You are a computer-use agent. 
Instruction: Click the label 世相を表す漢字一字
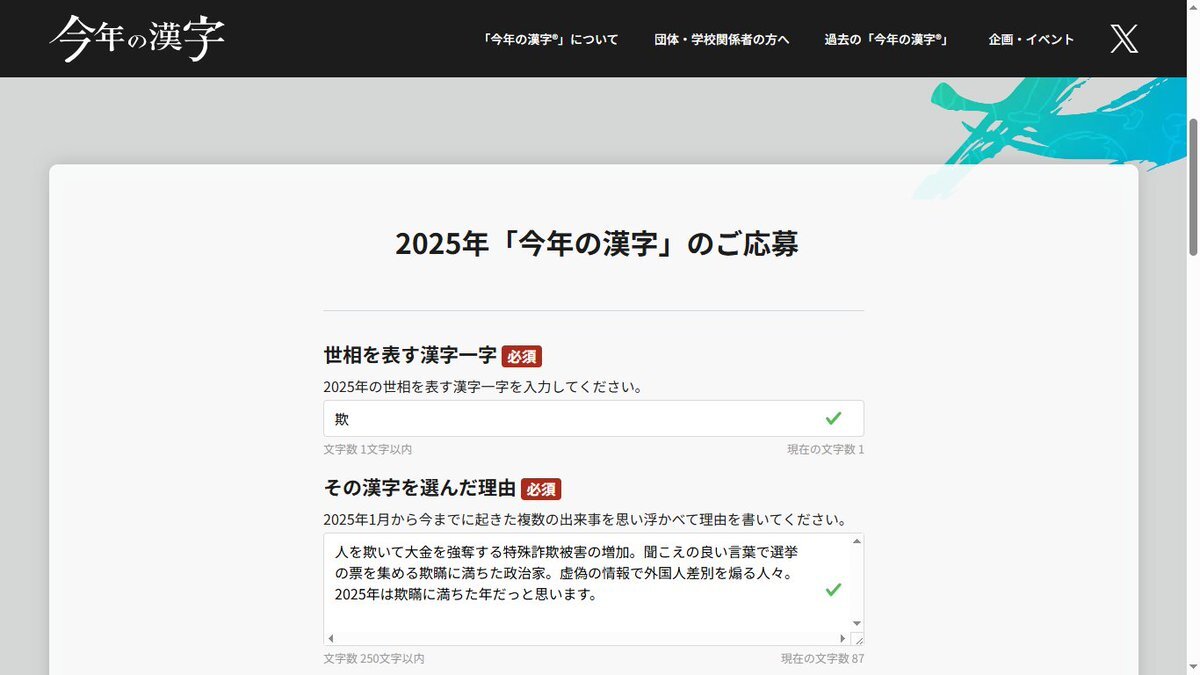coord(410,356)
